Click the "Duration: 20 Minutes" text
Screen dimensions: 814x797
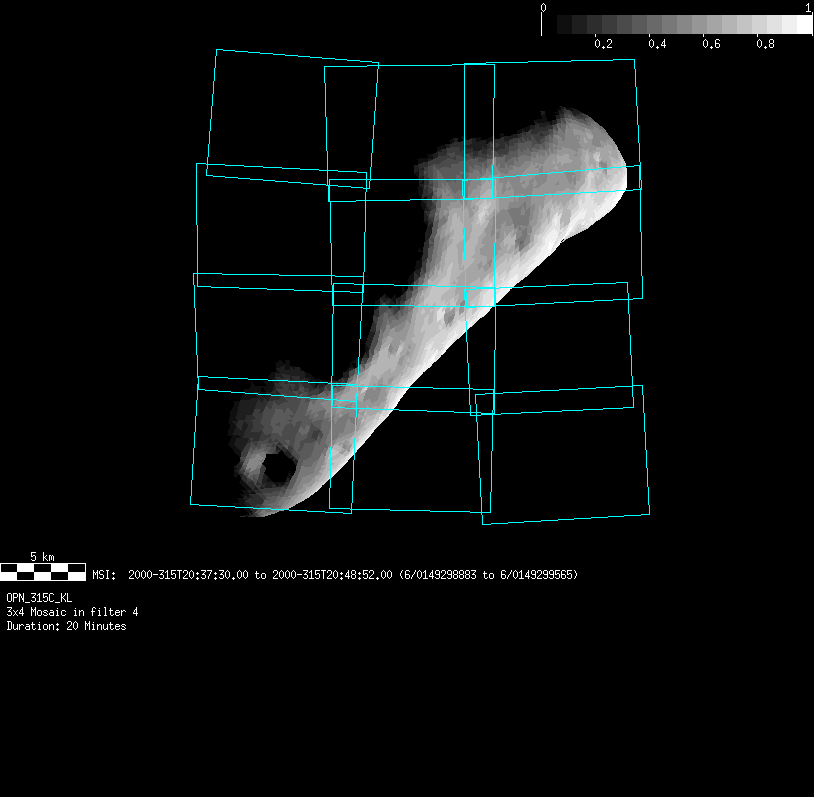(x=66, y=626)
